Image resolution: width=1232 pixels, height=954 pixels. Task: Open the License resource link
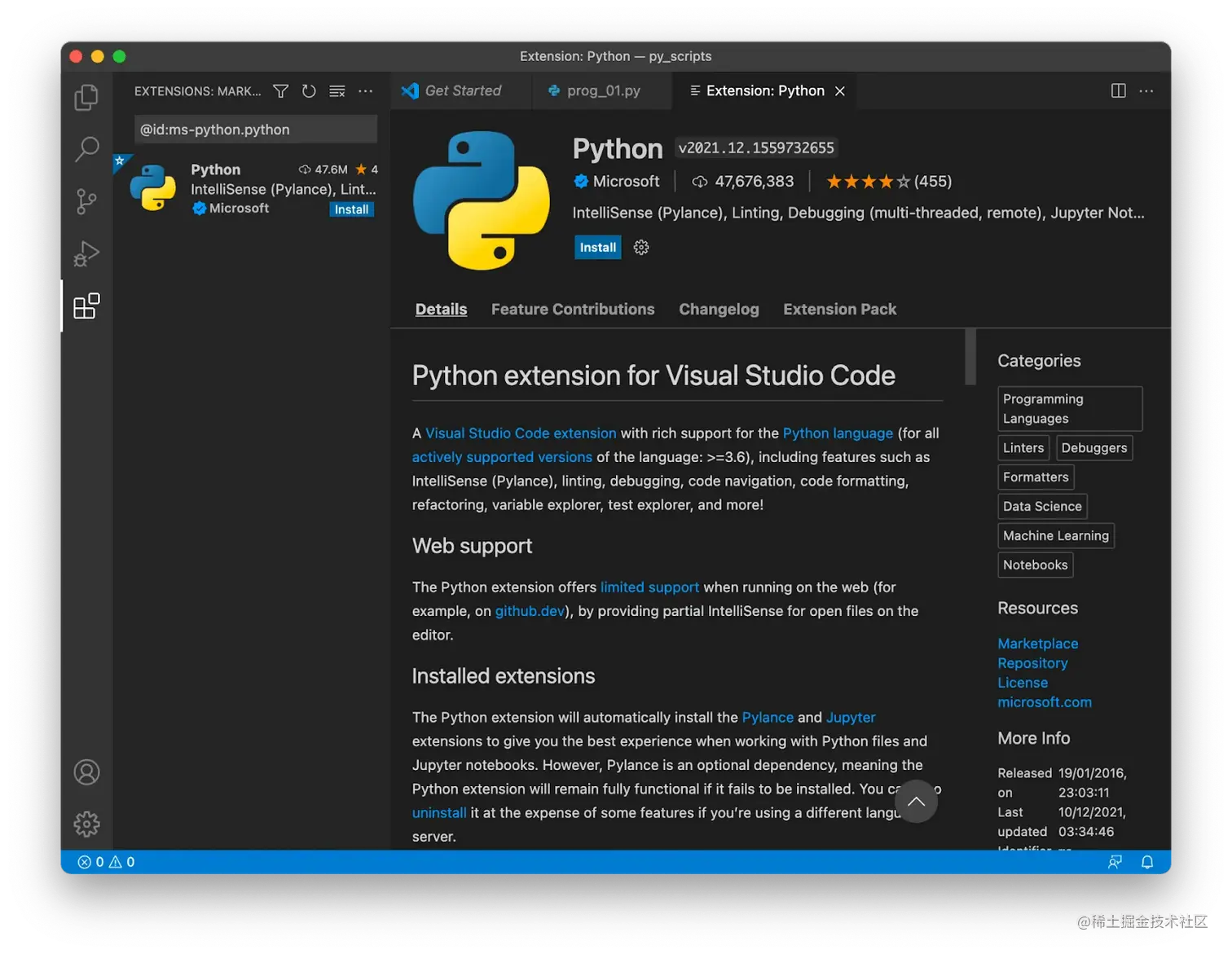1023,683
